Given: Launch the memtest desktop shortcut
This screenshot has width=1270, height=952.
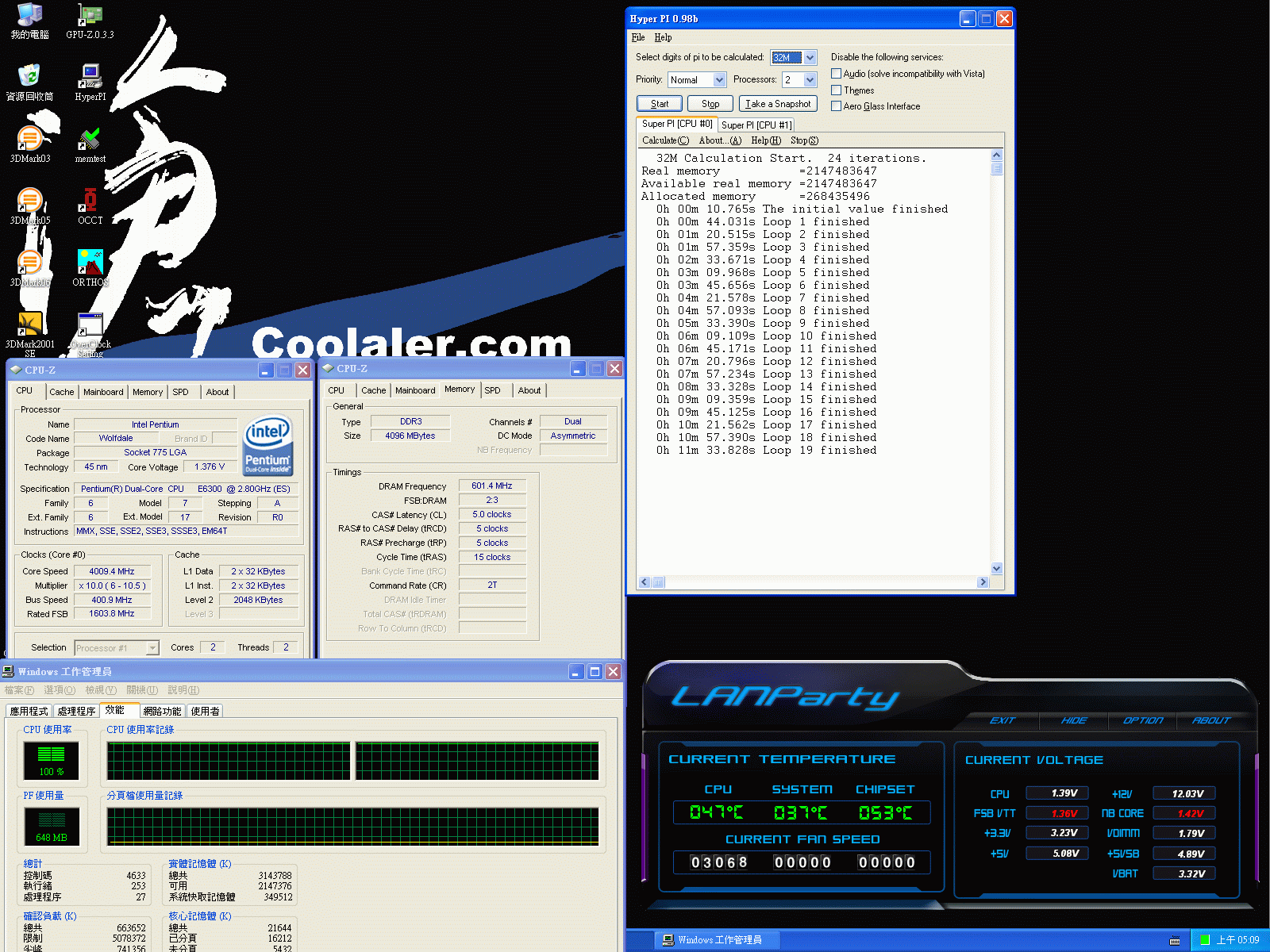Looking at the screenshot, I should tap(90, 145).
